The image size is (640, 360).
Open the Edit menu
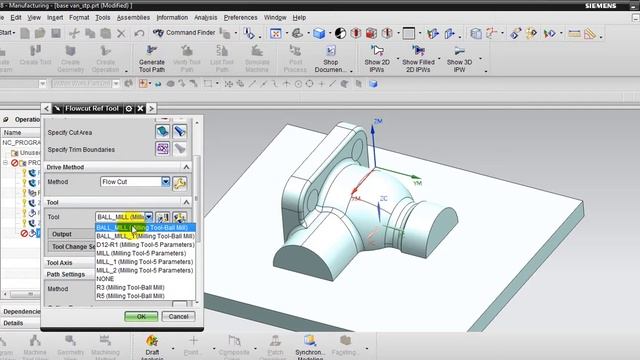pyautogui.click(x=16, y=18)
